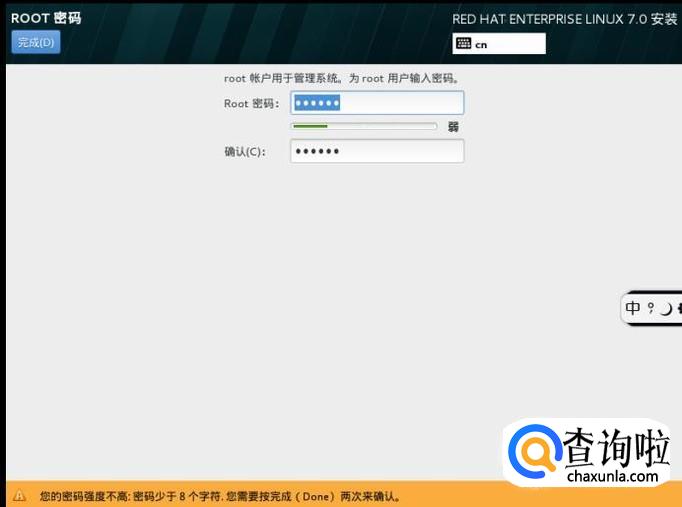Click the moon half-width icon in IME bar
Screen dimensions: 682x507
[x=666, y=309]
